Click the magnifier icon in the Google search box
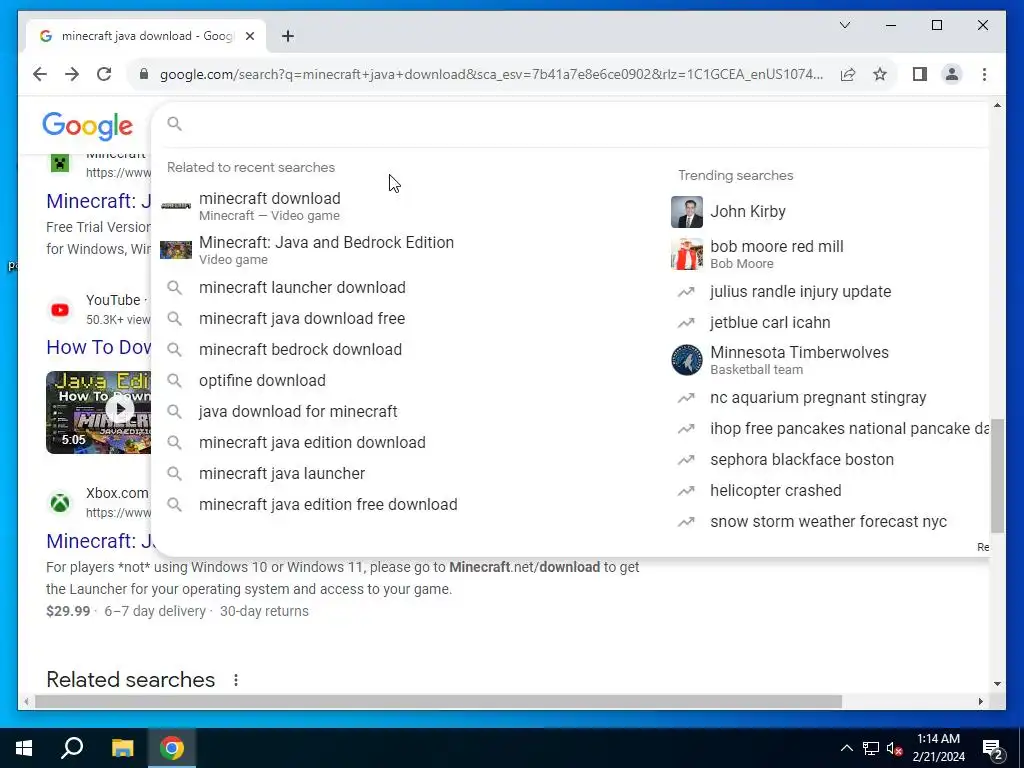1024x768 pixels. point(174,123)
